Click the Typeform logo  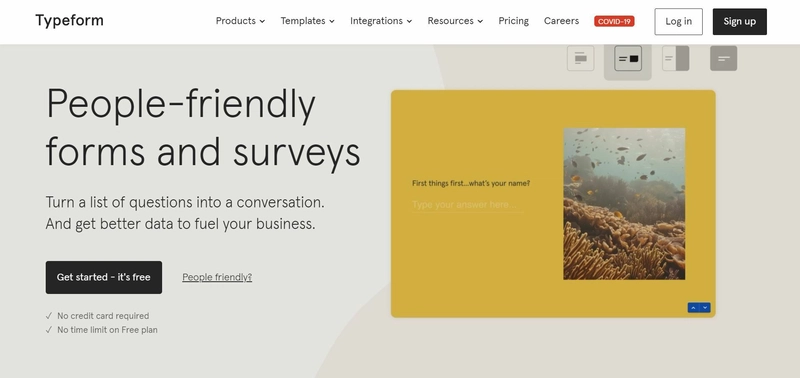[69, 20]
